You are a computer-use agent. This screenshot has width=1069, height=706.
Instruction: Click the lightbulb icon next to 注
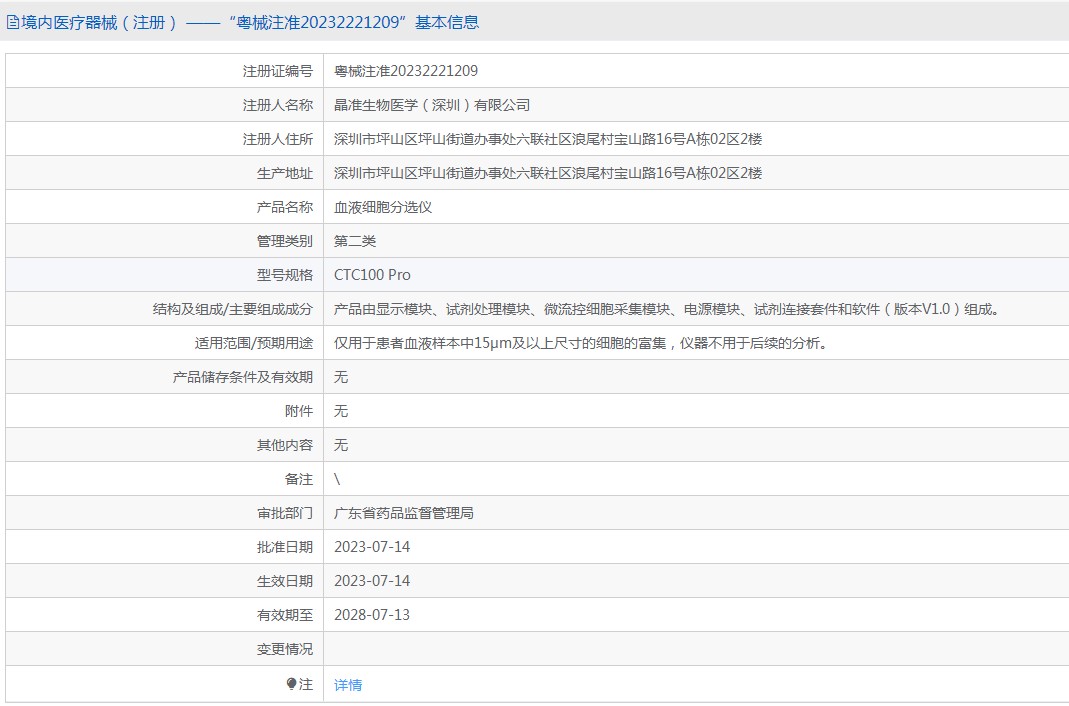pyautogui.click(x=292, y=684)
